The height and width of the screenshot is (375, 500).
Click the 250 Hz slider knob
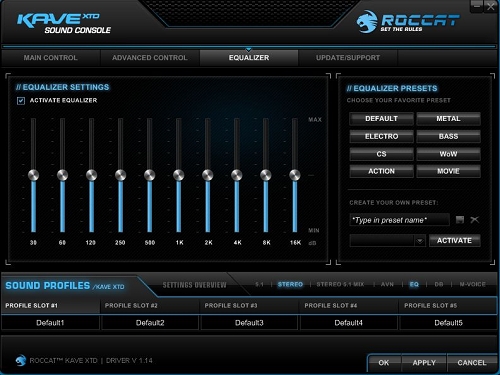pos(120,175)
